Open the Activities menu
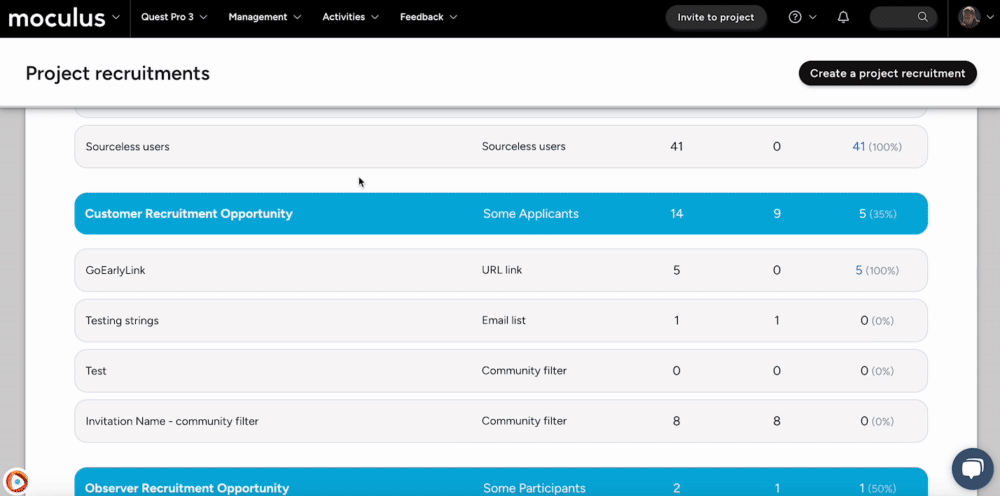The height and width of the screenshot is (496, 1000). (350, 17)
